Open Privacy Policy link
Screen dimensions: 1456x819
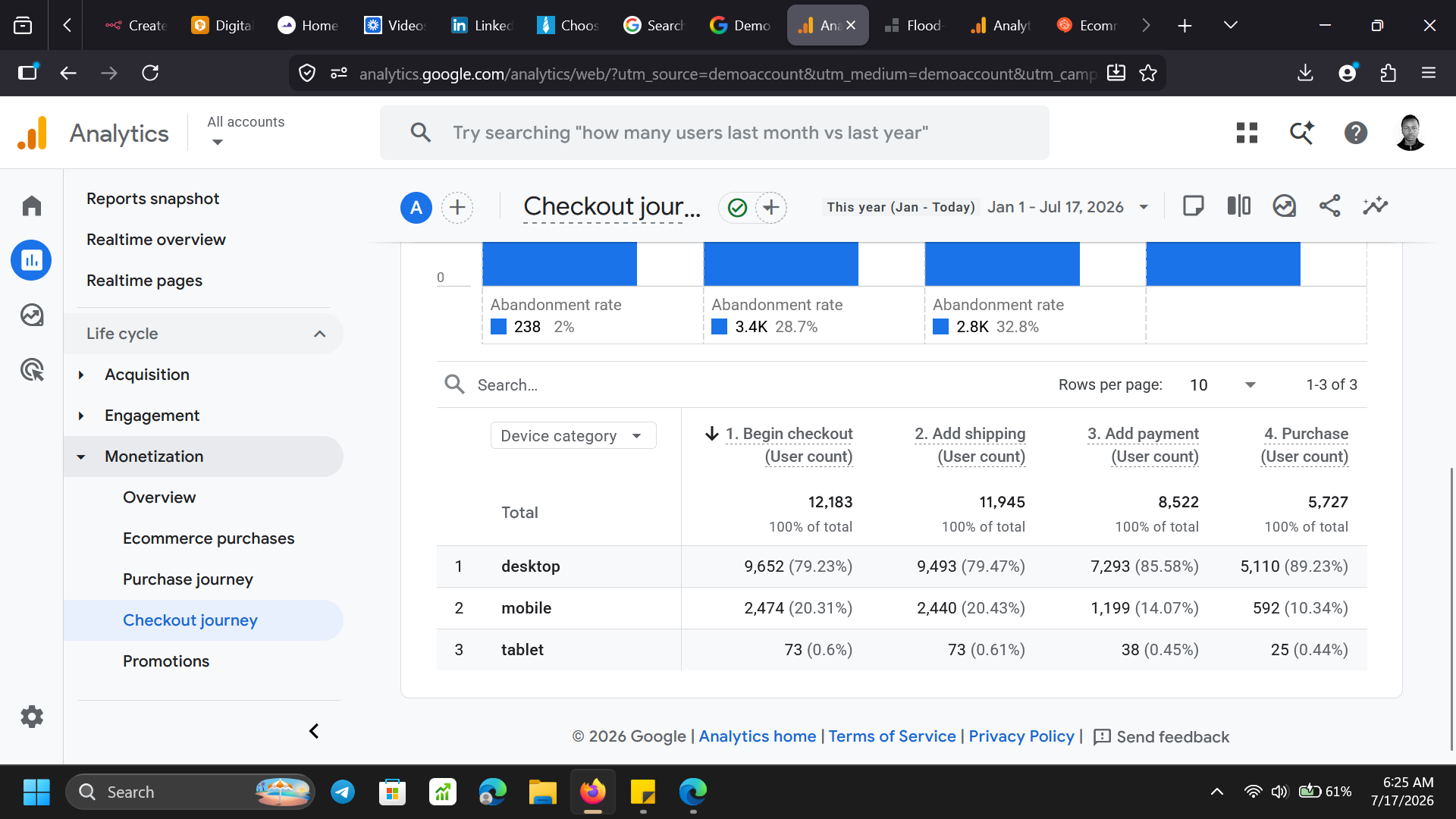[x=1021, y=736]
